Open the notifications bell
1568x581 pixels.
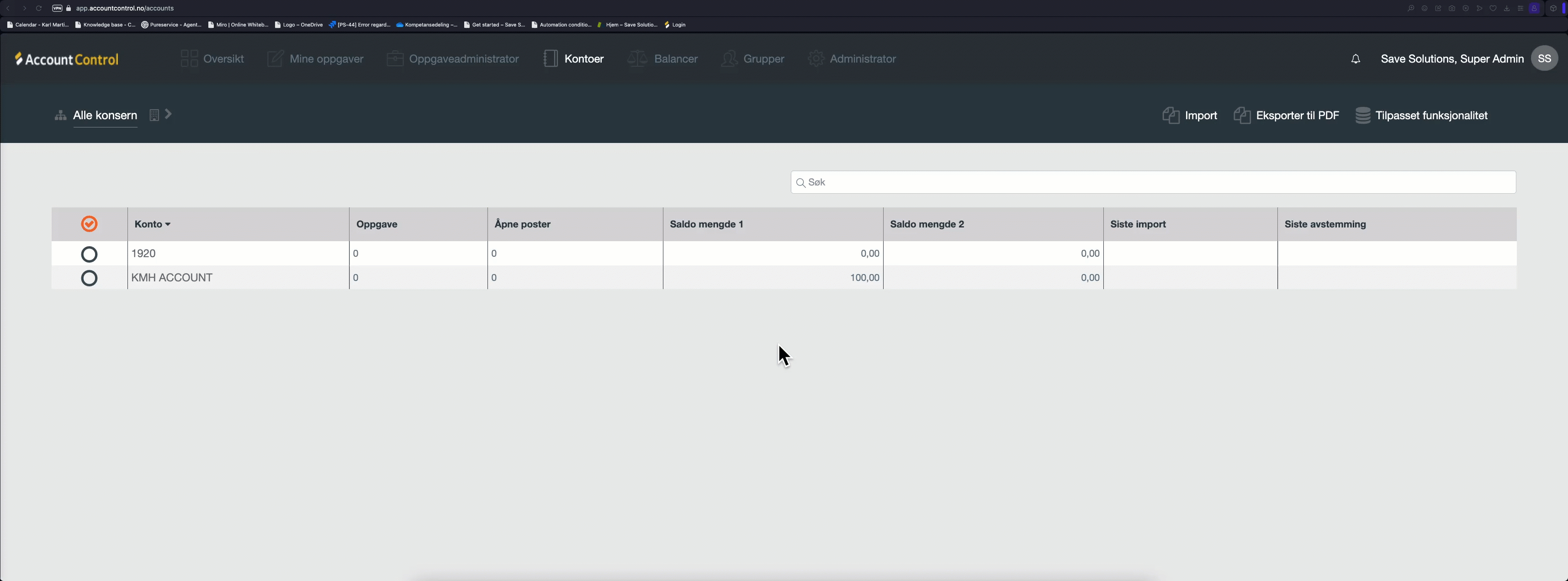(x=1355, y=59)
